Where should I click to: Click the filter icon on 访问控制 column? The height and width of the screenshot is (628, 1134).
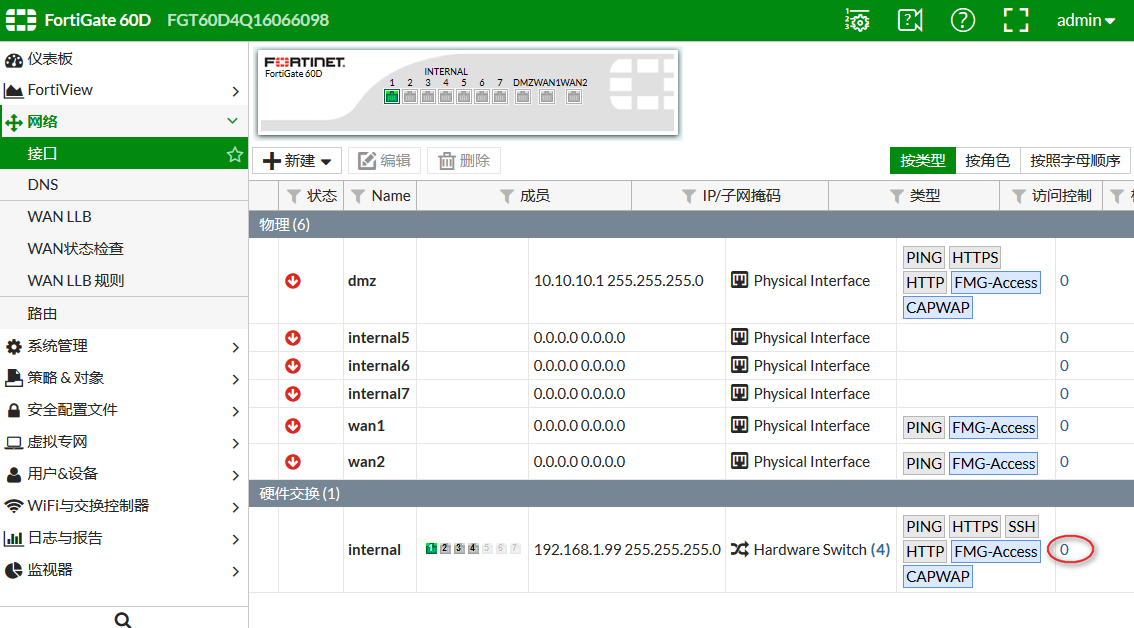(1019, 196)
